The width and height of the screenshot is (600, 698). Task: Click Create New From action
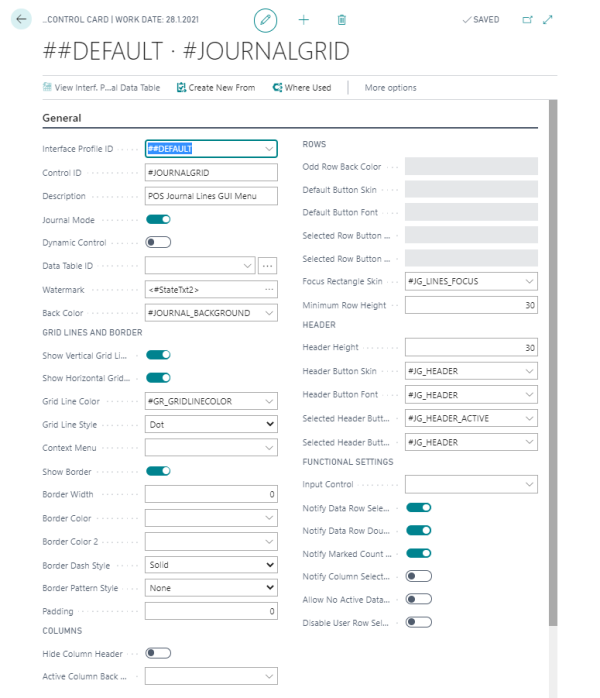(215, 88)
